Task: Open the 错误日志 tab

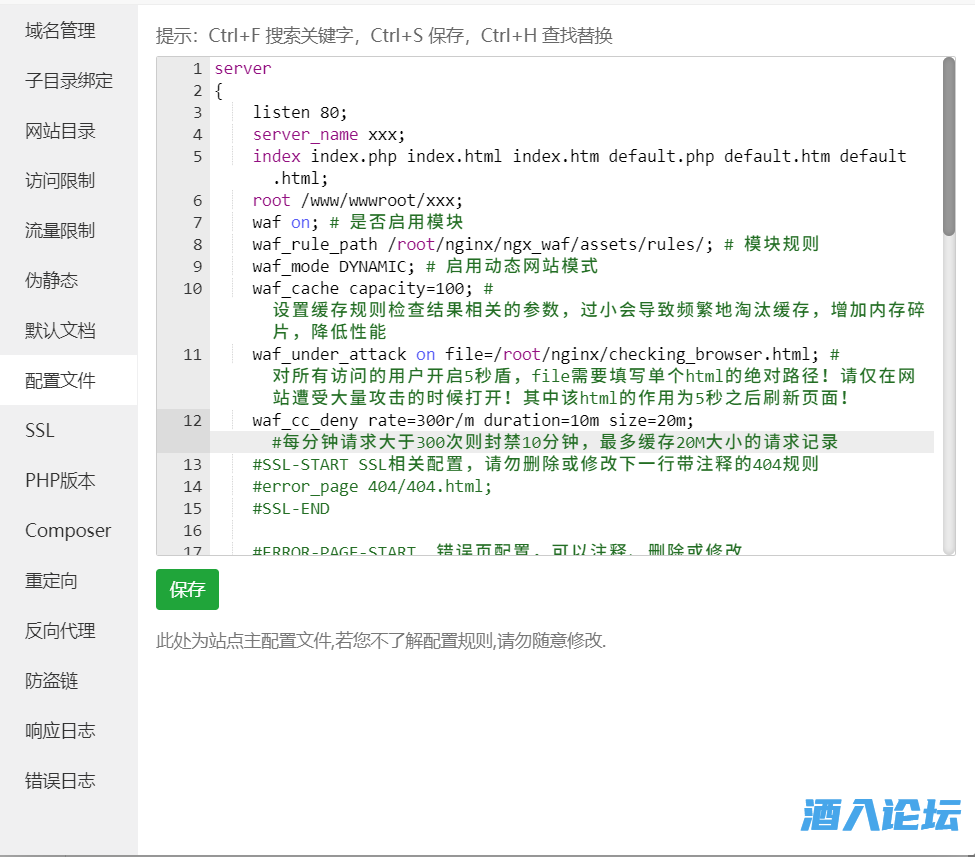Action: click(x=60, y=781)
